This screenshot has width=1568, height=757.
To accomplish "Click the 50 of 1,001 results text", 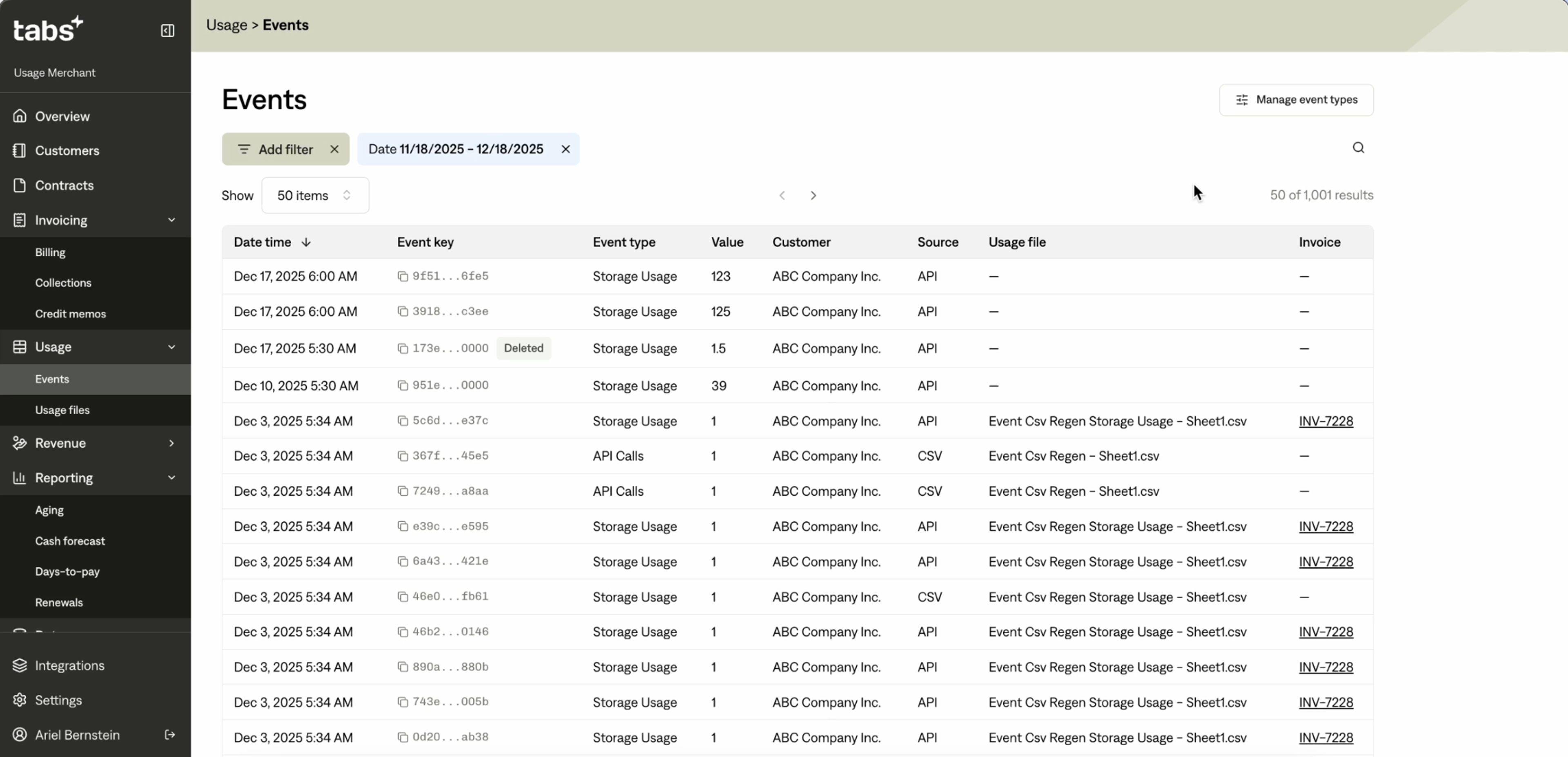I will click(x=1321, y=195).
